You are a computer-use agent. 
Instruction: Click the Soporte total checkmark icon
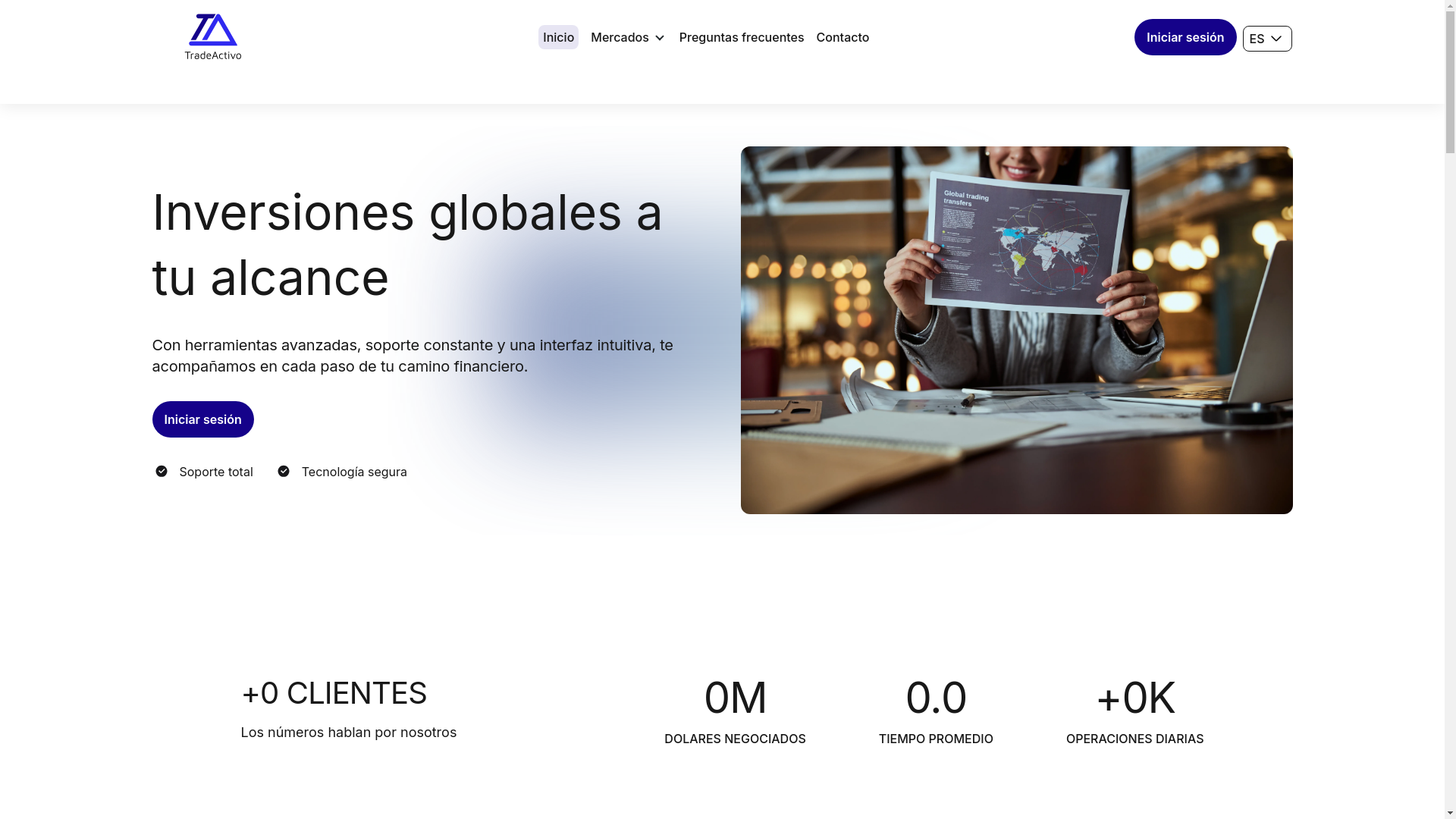(161, 472)
